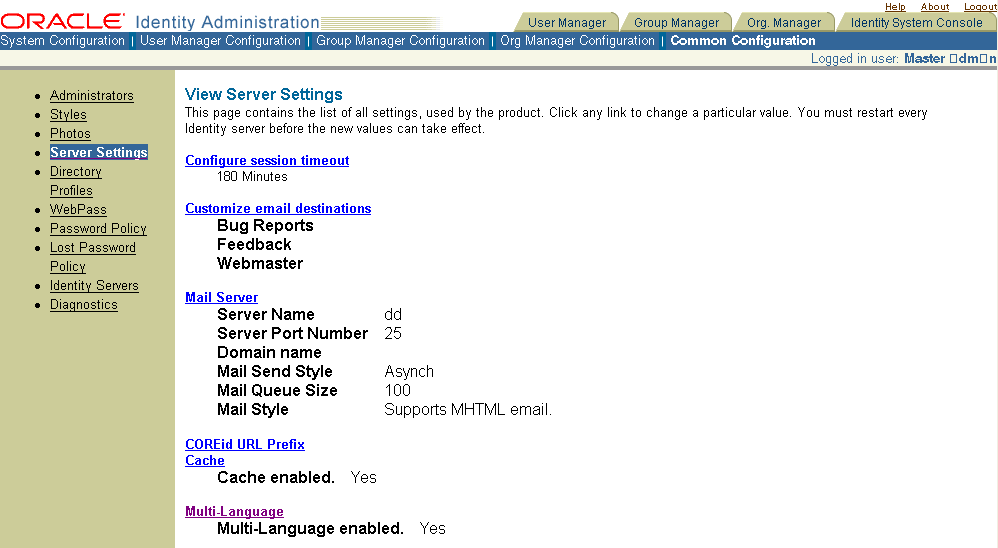The image size is (998, 548).
Task: Click the 'Domain name' label
Action: pyautogui.click(x=269, y=353)
